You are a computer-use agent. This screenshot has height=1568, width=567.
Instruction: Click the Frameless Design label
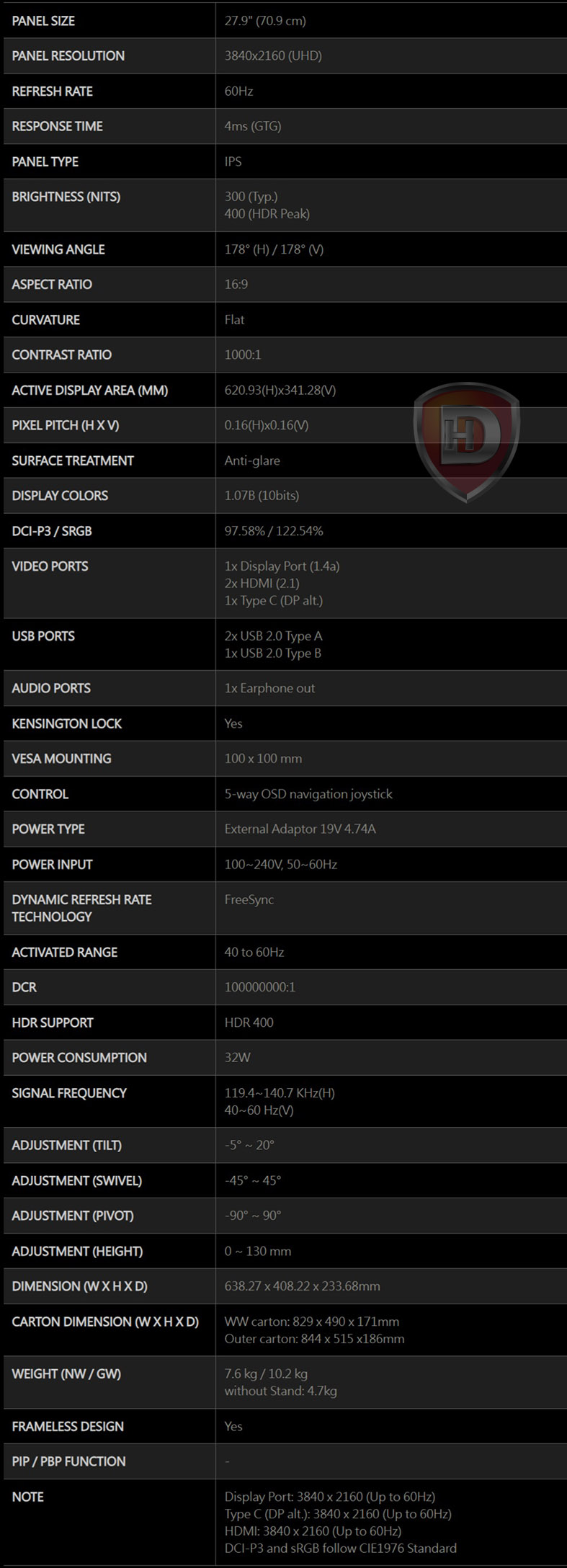point(68,1426)
